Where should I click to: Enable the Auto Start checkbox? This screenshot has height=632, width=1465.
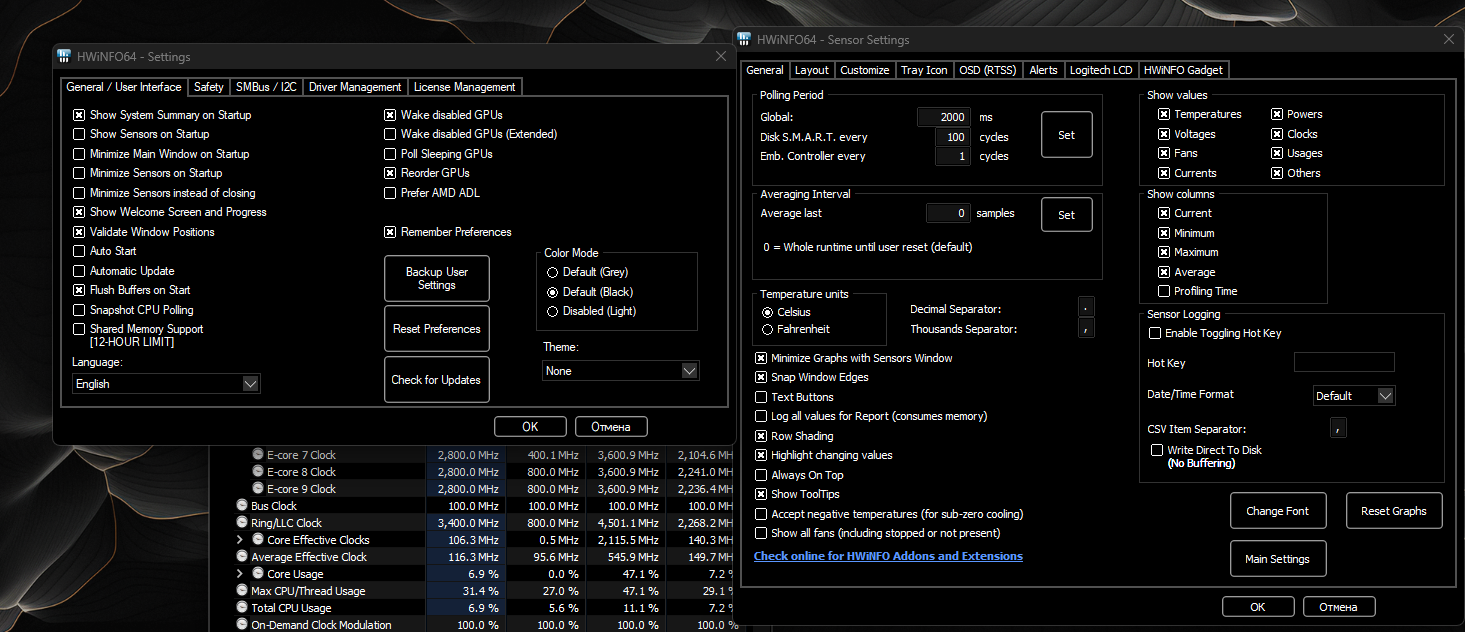[79, 251]
